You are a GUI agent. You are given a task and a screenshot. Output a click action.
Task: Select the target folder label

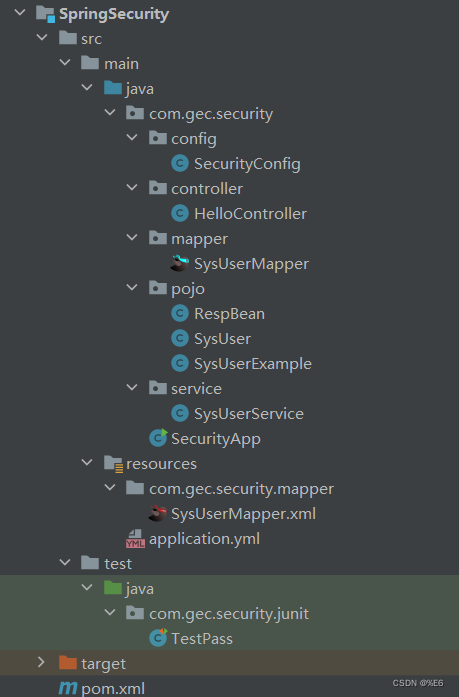click(104, 664)
